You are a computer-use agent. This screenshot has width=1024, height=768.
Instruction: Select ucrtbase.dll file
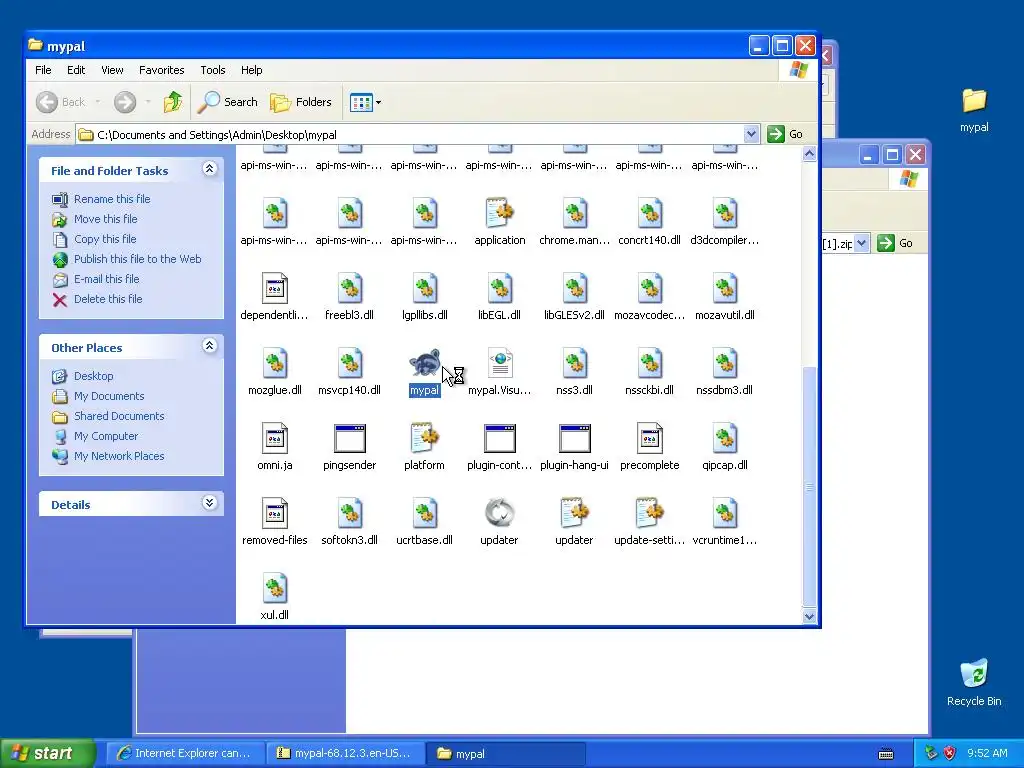[x=424, y=522]
